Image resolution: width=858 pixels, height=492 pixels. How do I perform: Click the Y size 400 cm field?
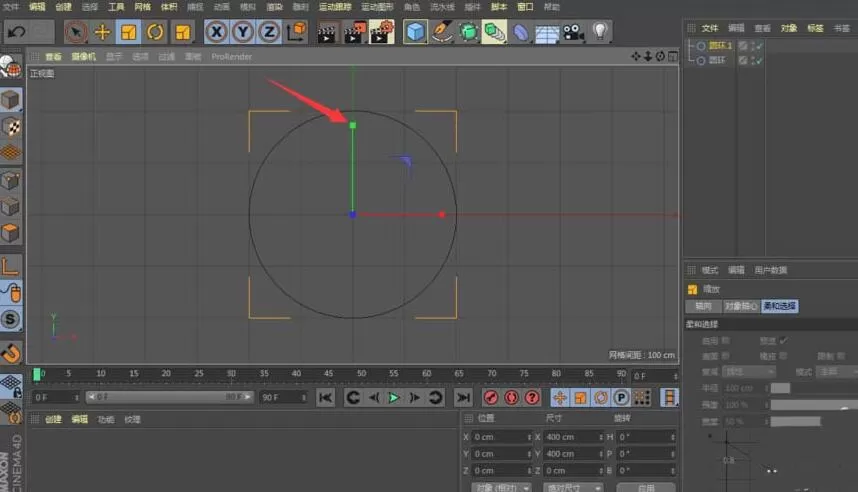[573, 454]
